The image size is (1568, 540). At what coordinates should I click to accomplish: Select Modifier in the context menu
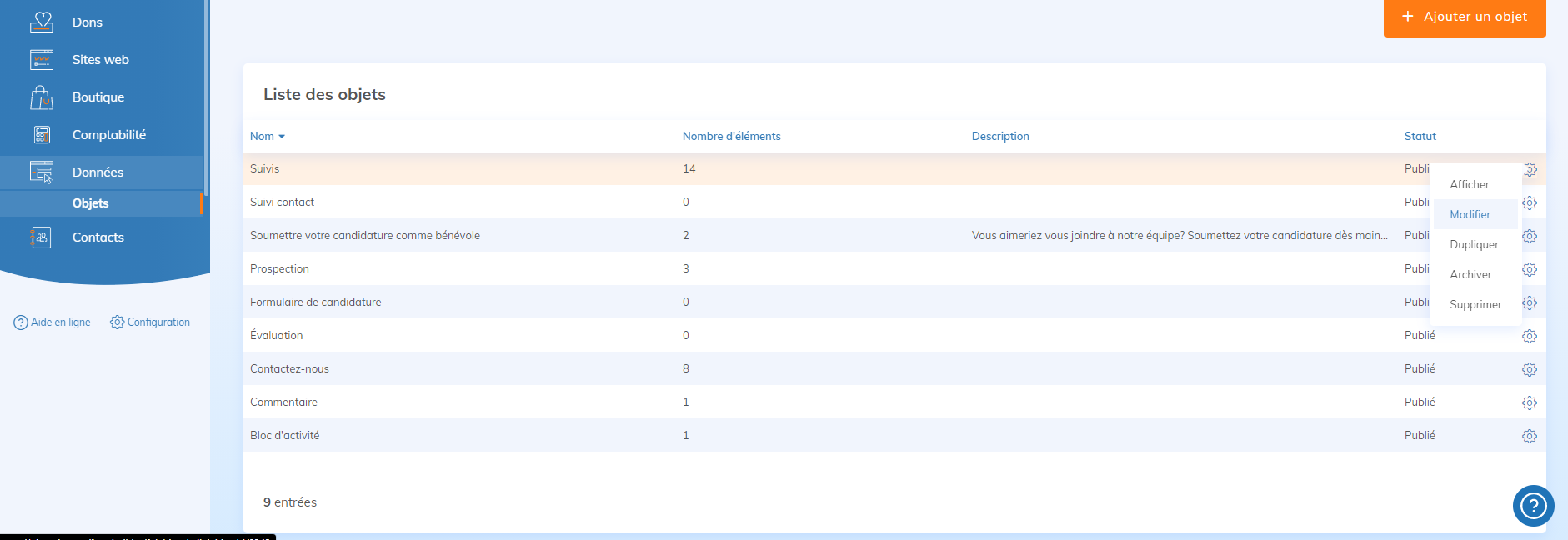1470,214
